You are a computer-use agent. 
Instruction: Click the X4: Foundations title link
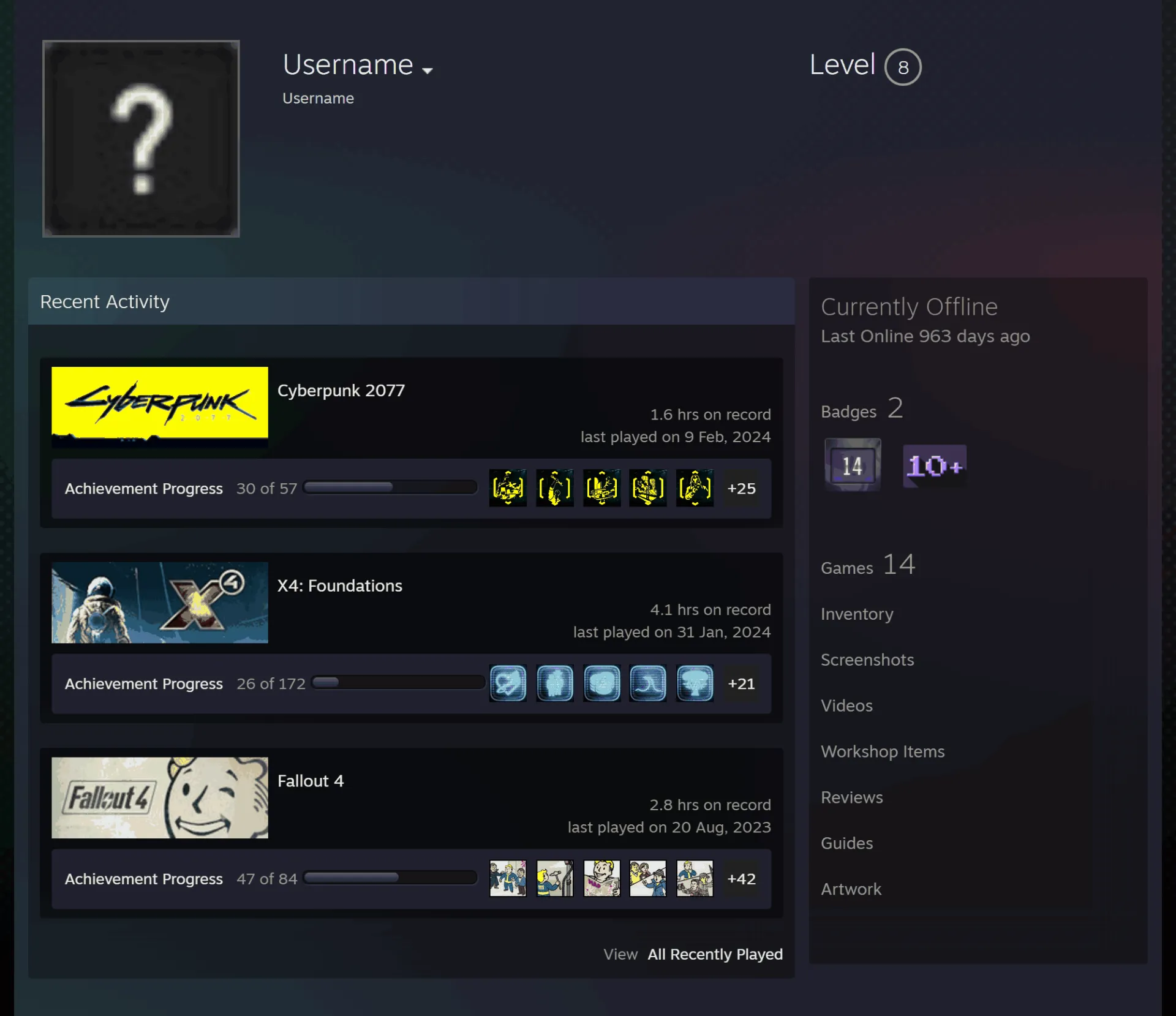click(340, 586)
